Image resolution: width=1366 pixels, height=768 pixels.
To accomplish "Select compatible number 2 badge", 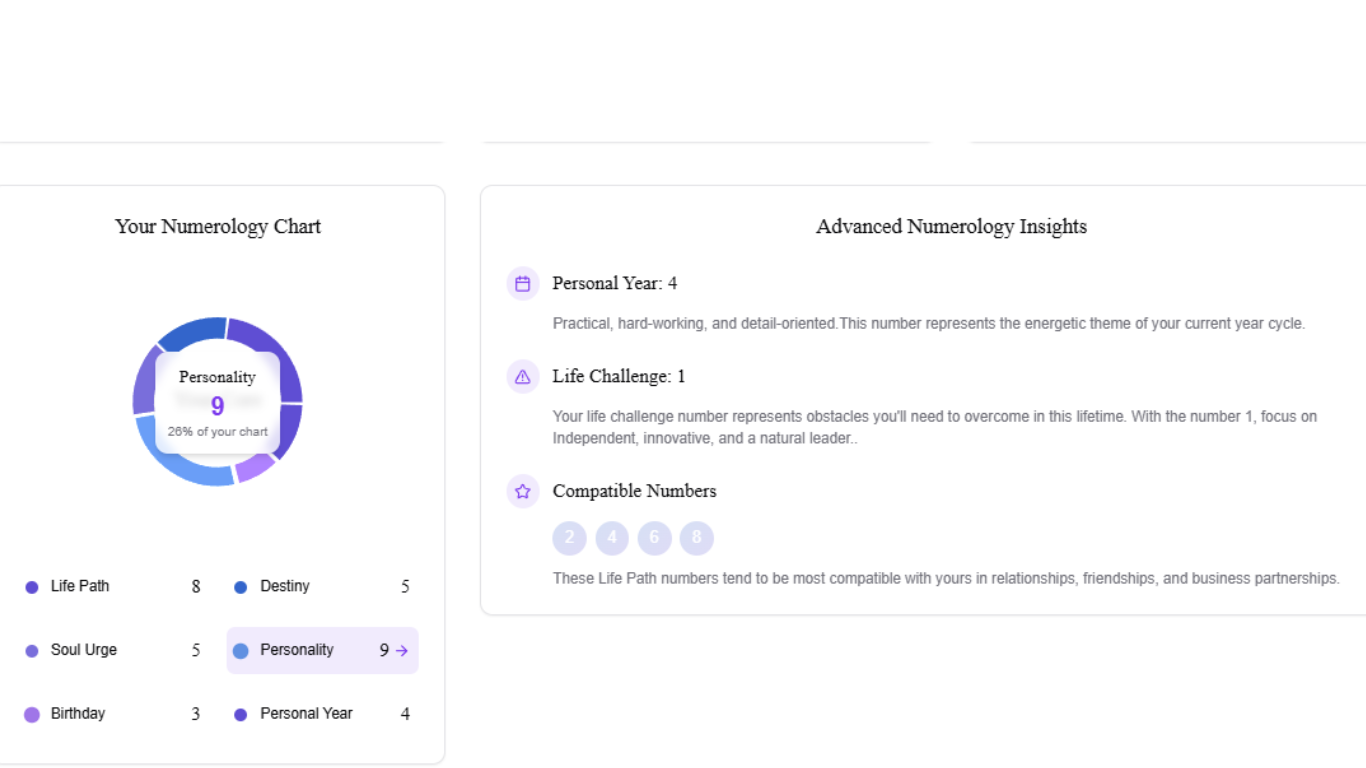I will [x=569, y=538].
